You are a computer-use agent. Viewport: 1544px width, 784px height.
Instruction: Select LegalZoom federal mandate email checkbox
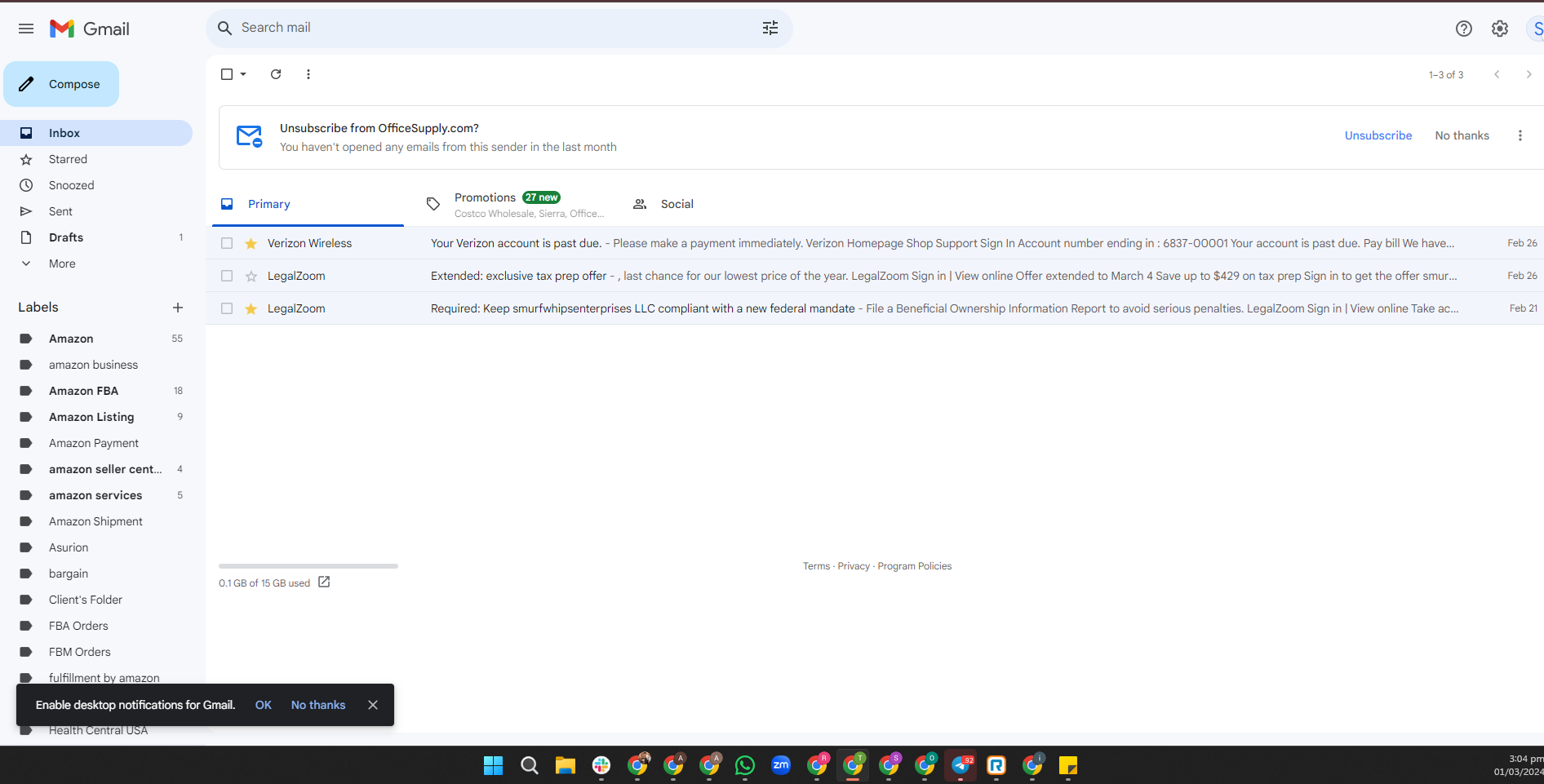pos(227,308)
